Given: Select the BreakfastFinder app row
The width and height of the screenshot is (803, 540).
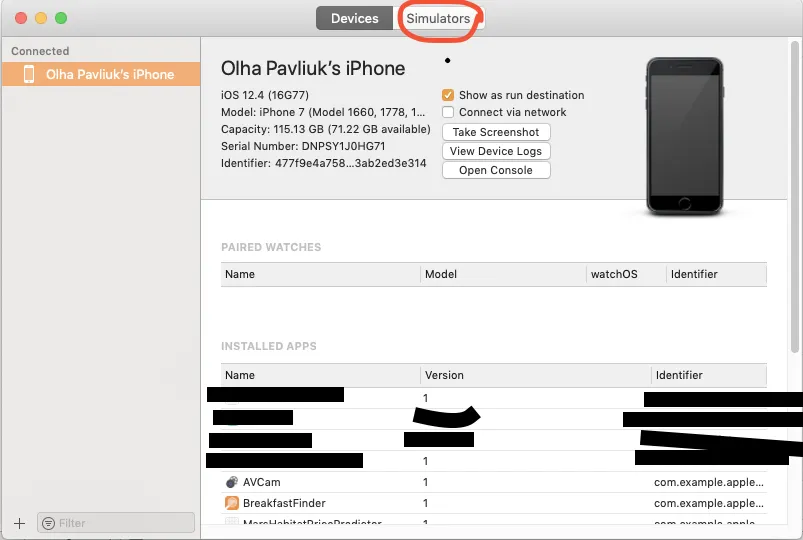Looking at the screenshot, I should 494,503.
